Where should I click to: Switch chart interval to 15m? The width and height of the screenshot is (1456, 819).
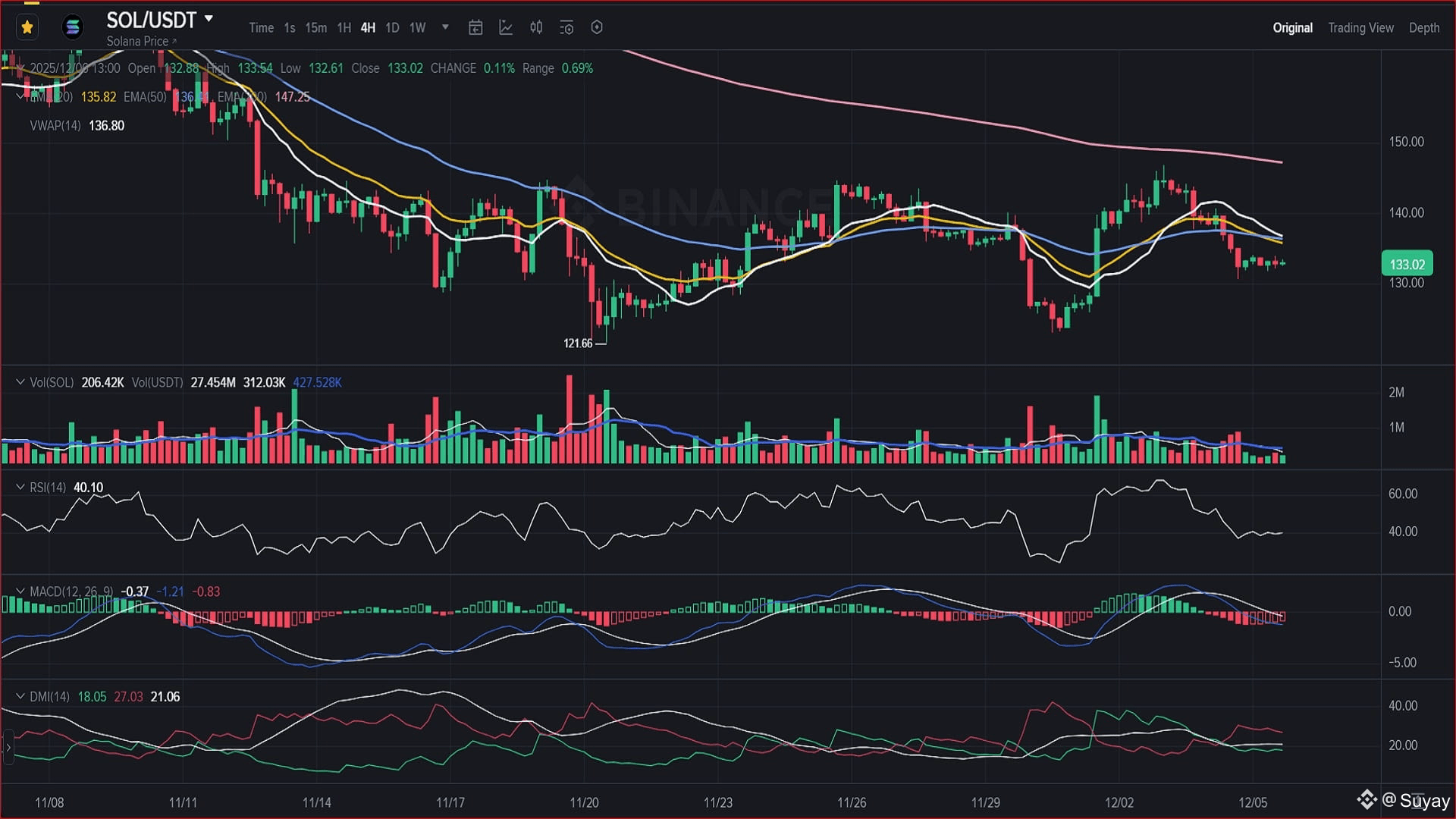[x=315, y=28]
